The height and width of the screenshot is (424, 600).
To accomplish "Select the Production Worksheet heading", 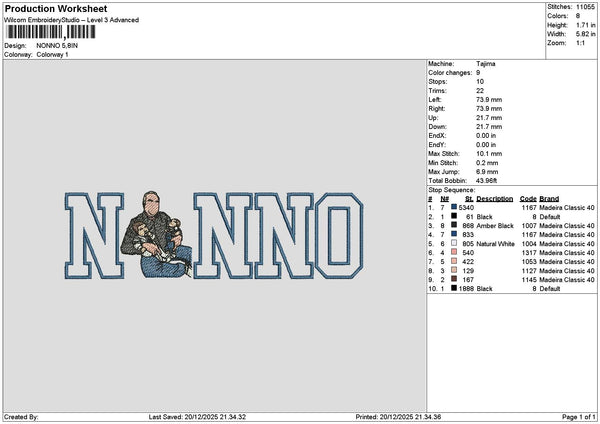I will 56,8.
